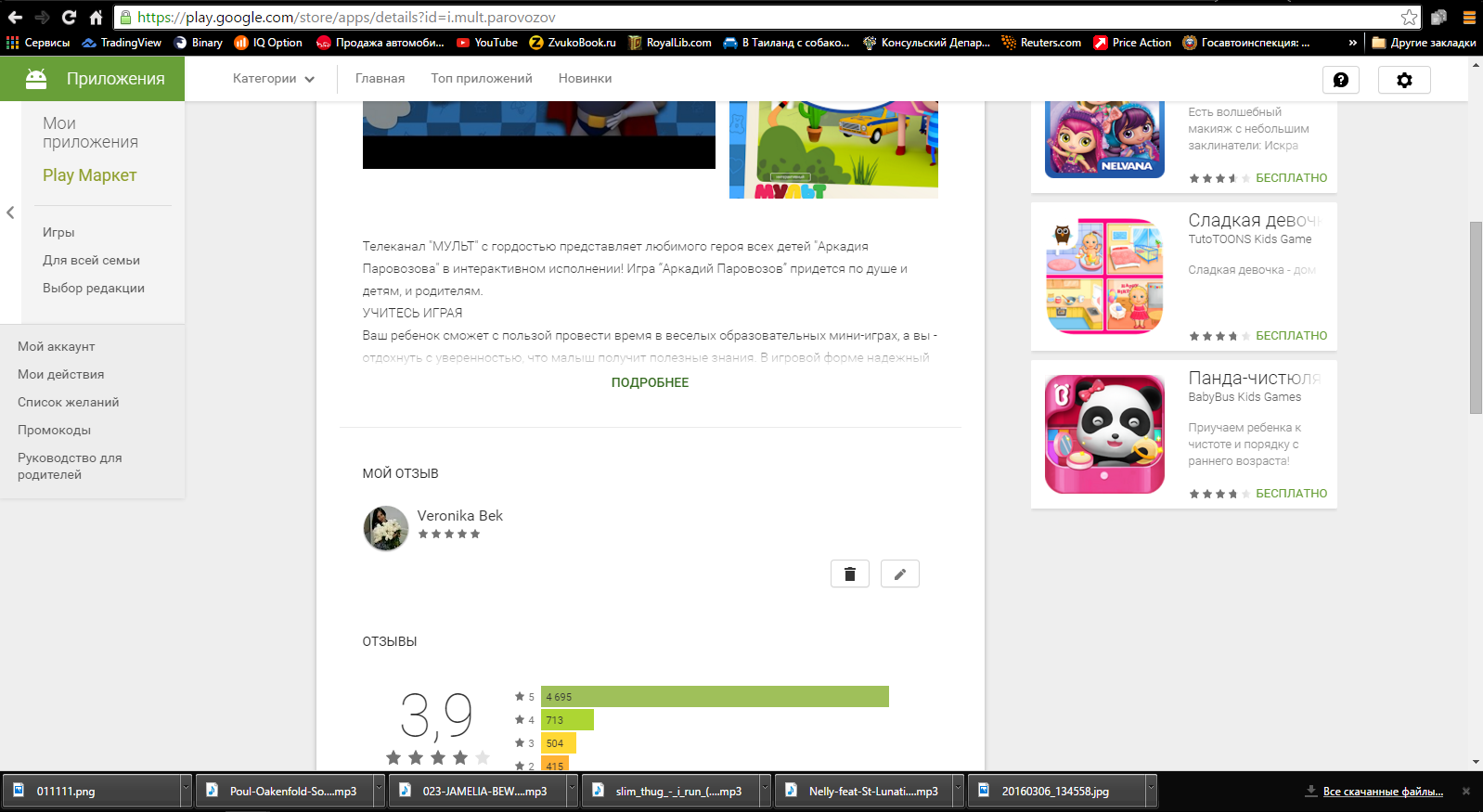Delete my review with the trash icon
1483x812 pixels.
tap(850, 574)
